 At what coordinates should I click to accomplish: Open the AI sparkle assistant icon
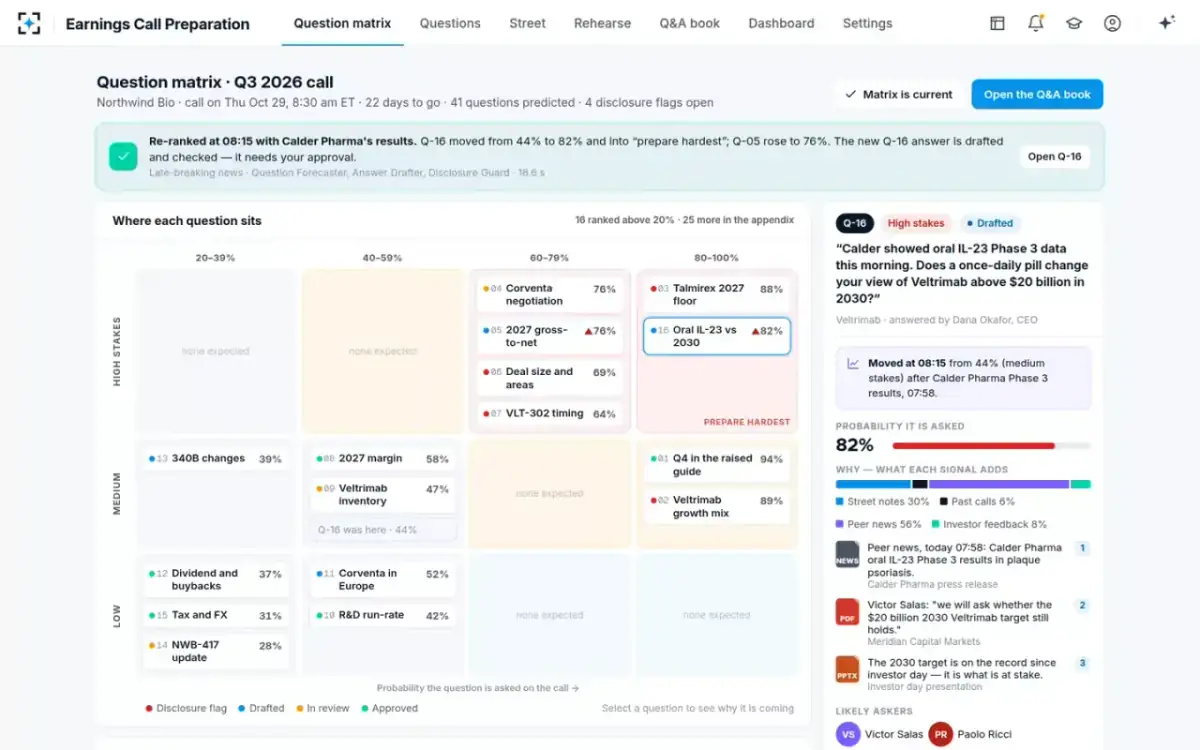coord(1166,23)
